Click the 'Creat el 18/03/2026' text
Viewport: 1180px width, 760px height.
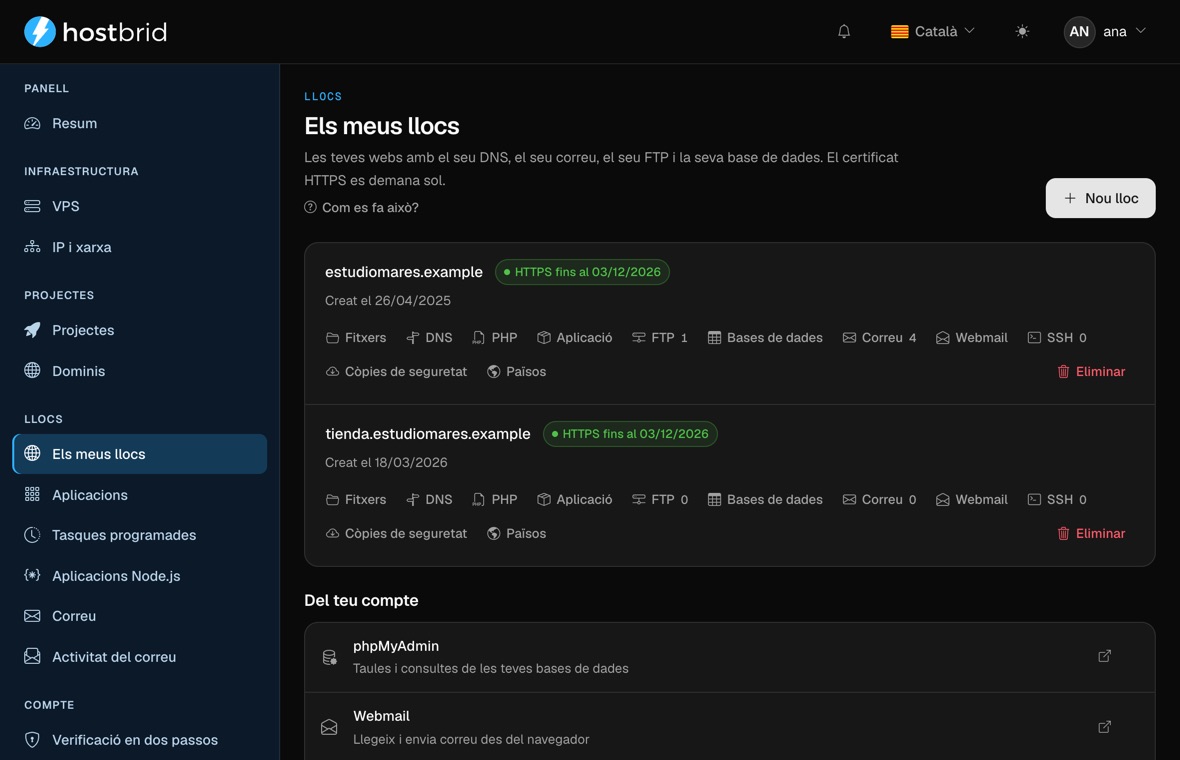click(x=386, y=462)
